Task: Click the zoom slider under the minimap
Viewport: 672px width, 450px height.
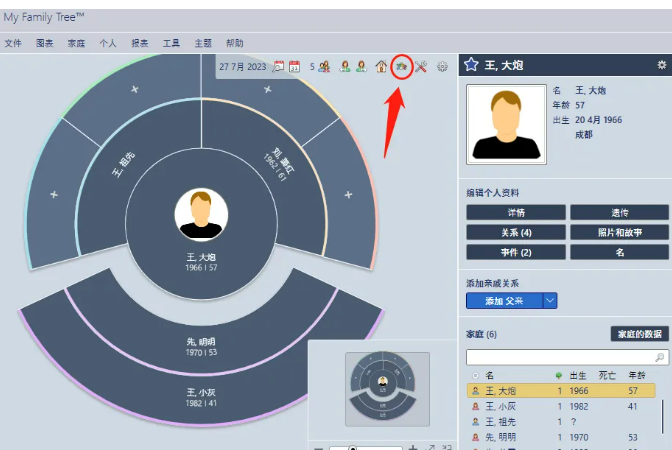Action: point(352,447)
